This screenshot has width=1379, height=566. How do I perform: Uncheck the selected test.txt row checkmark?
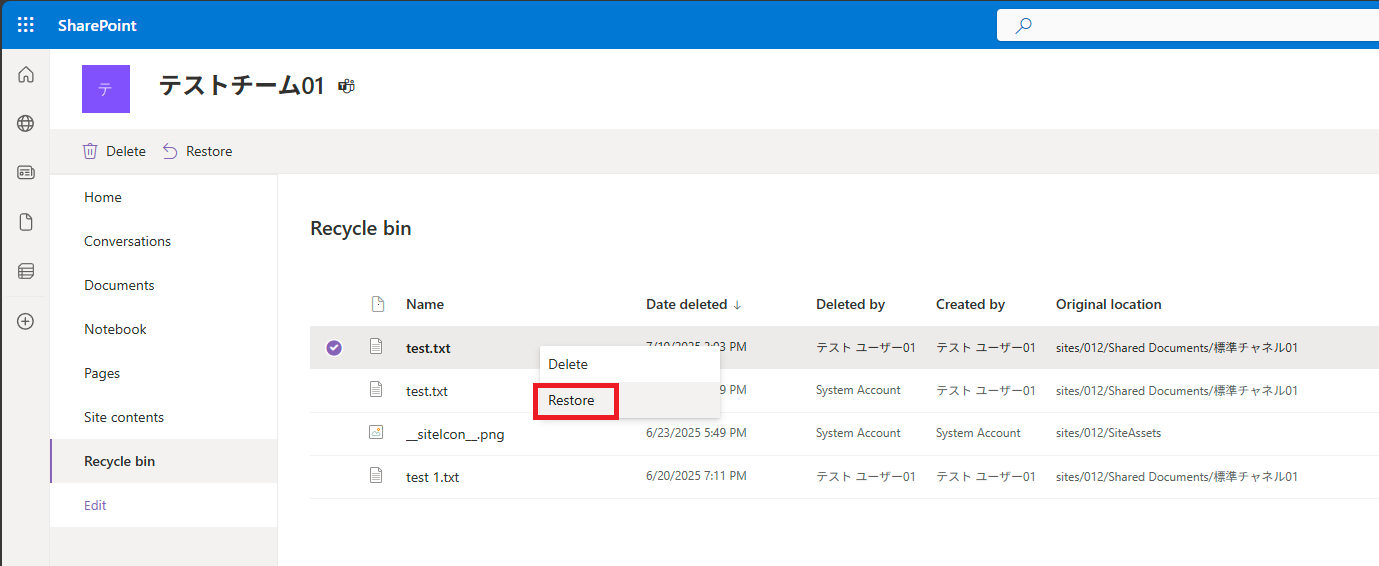(x=334, y=348)
